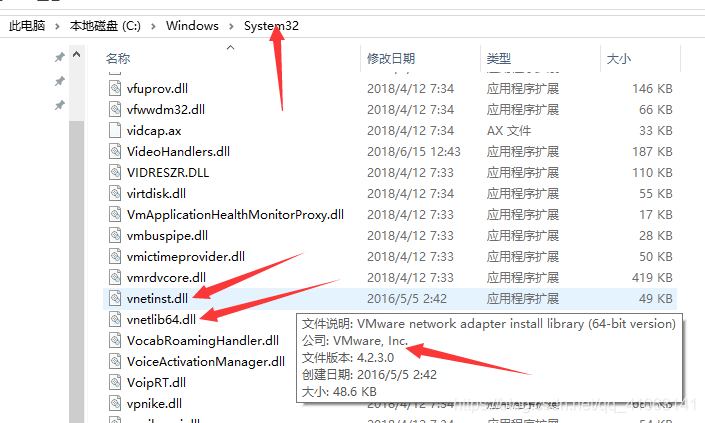Open the chevron after 本地磁盘 (C:)
This screenshot has height=423, width=705.
pos(153,26)
